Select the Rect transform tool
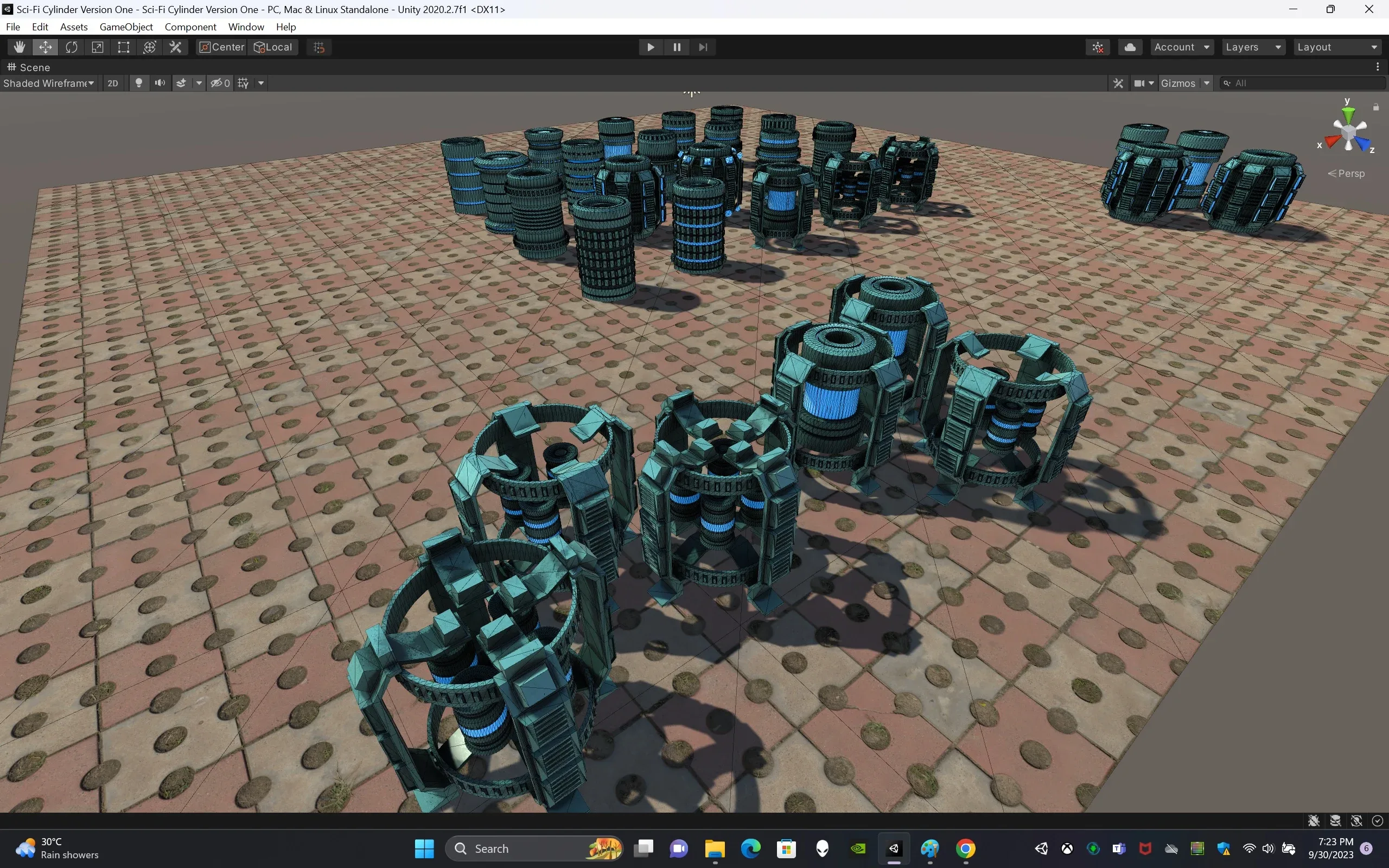The width and height of the screenshot is (1389, 868). pyautogui.click(x=123, y=47)
